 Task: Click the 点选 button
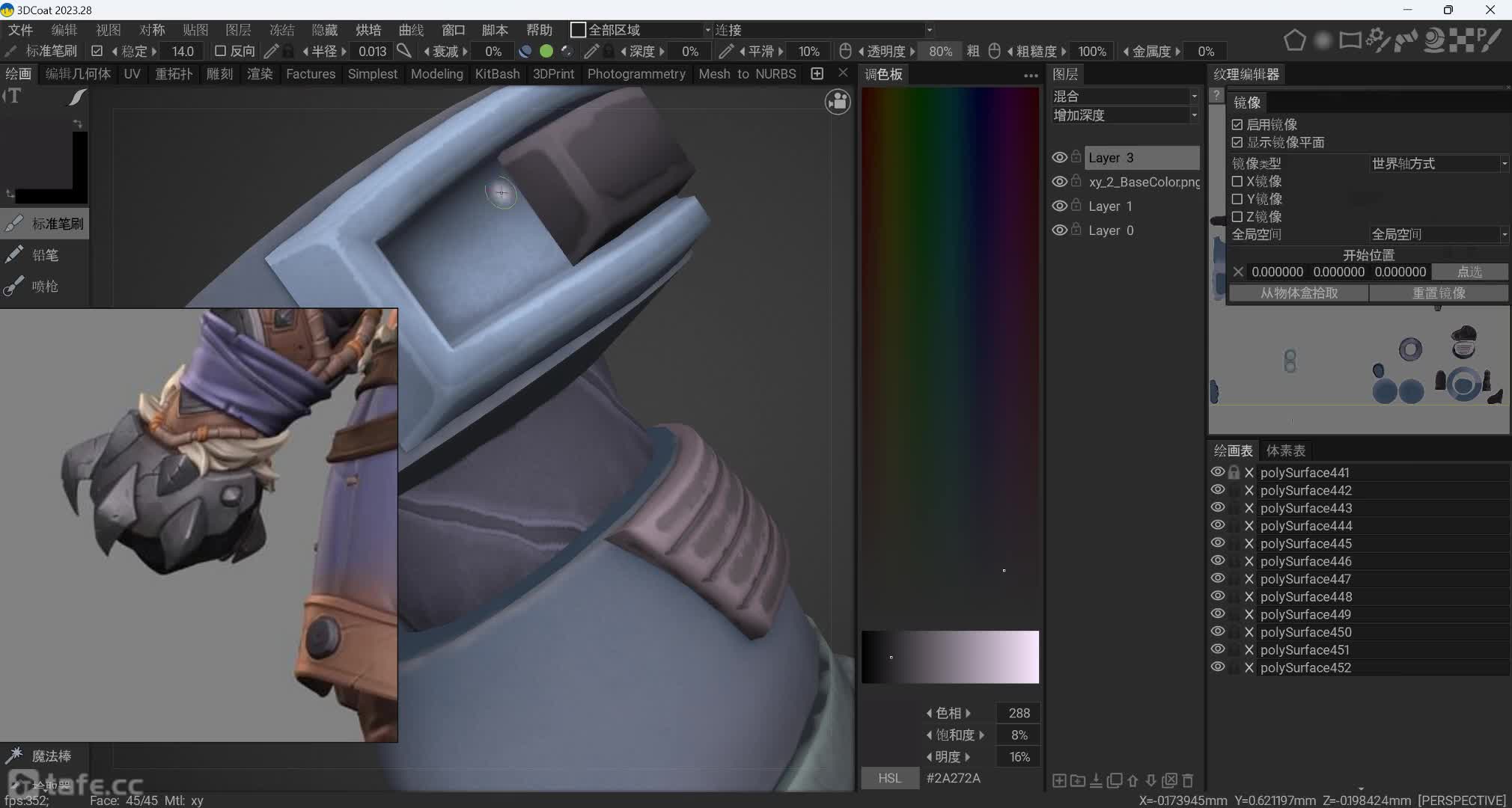point(1469,272)
